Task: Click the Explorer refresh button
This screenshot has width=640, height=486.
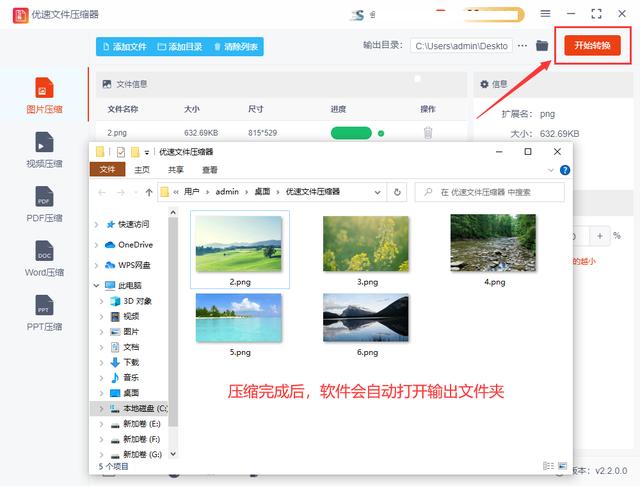Action: point(397,192)
